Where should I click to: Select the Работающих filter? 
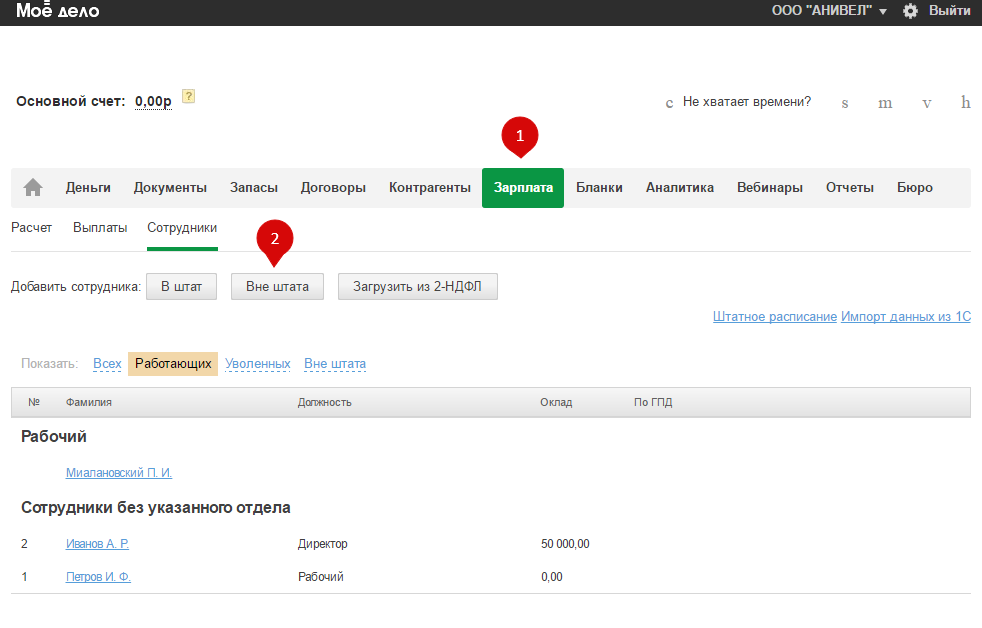173,364
